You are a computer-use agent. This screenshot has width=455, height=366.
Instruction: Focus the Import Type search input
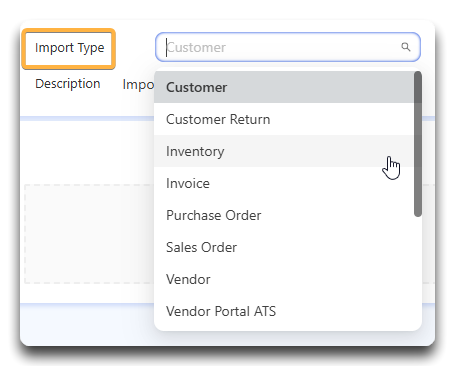tap(288, 47)
